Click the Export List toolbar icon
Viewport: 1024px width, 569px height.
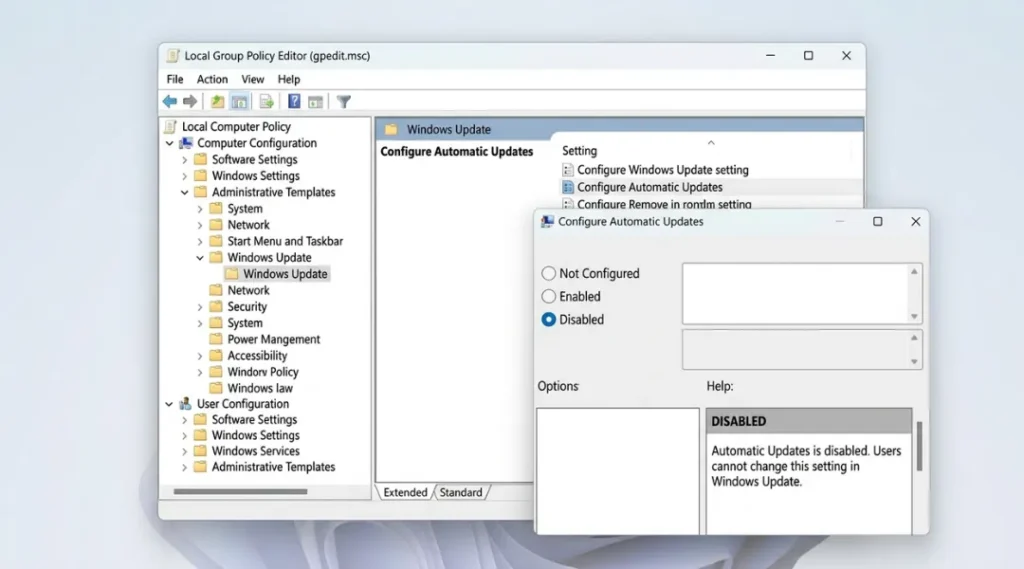point(266,101)
